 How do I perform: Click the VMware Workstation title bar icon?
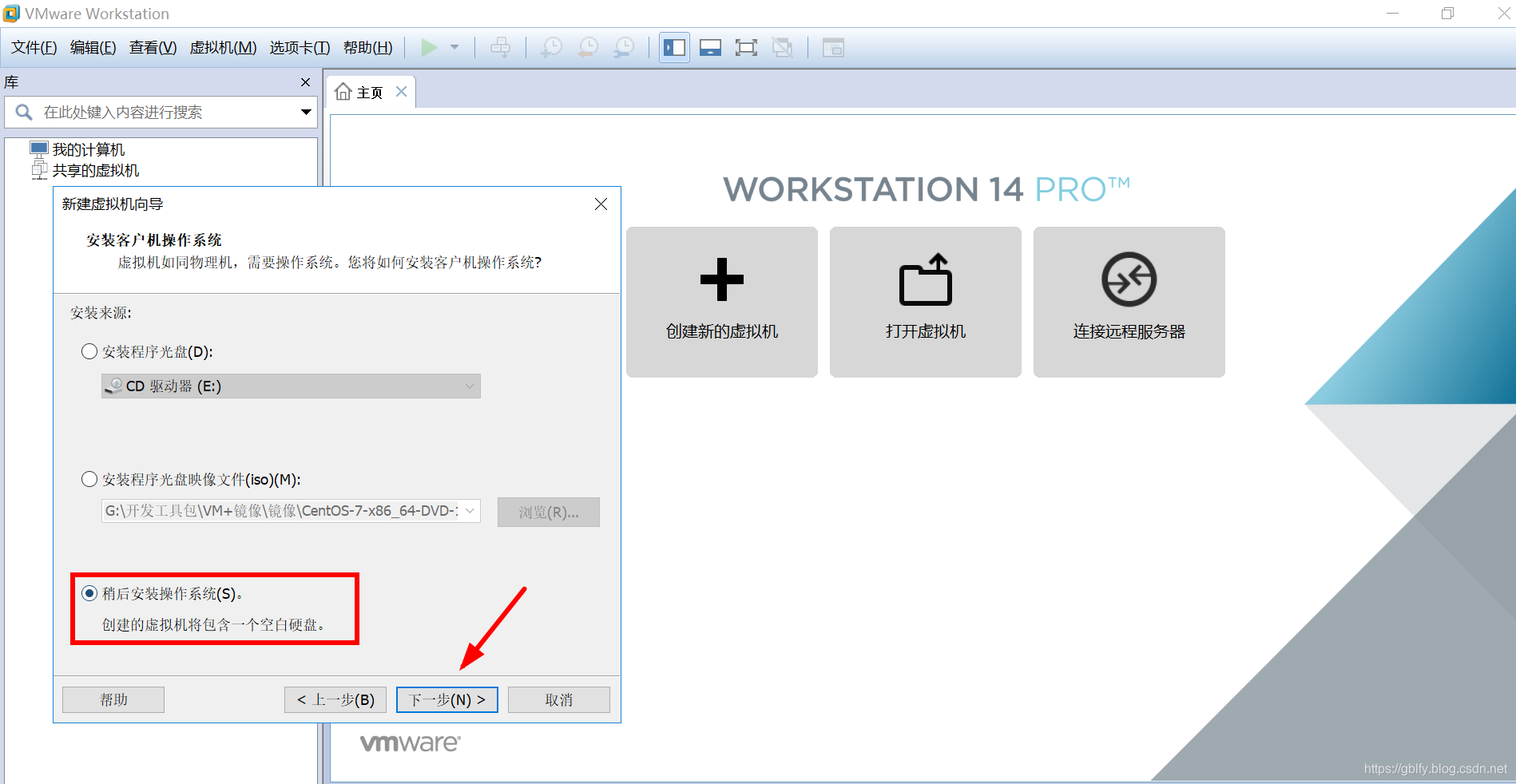point(11,14)
